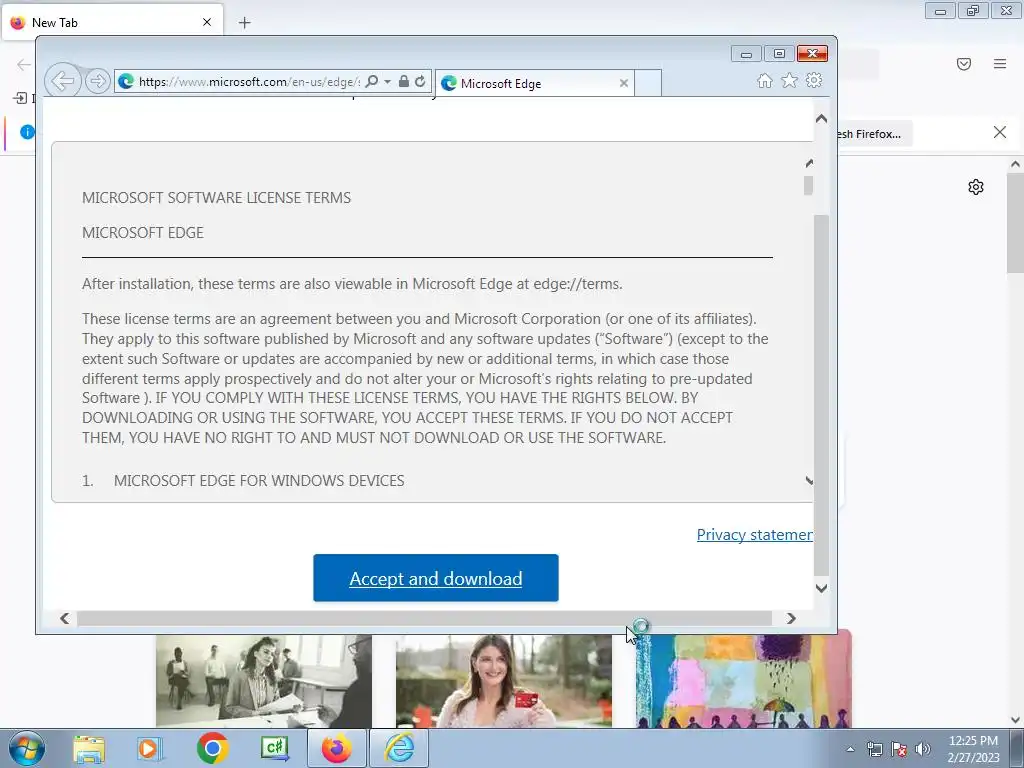Open the colorful painting story thumbnail

coord(743,679)
